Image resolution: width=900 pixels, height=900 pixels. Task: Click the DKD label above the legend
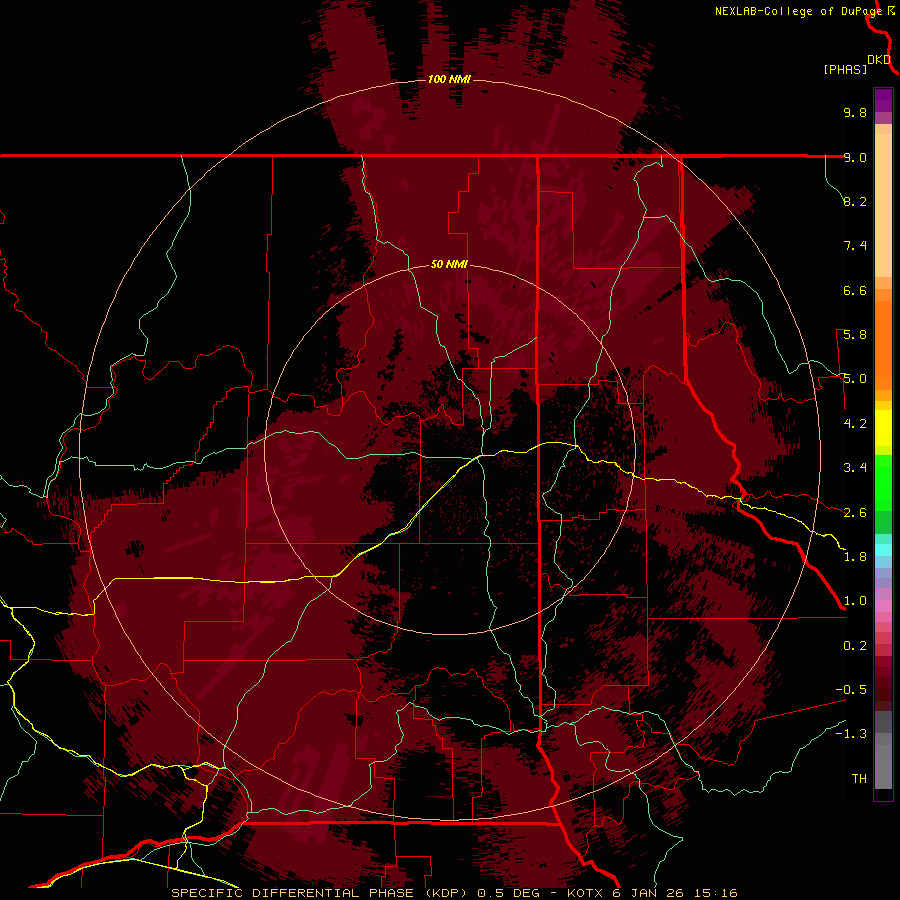point(879,59)
